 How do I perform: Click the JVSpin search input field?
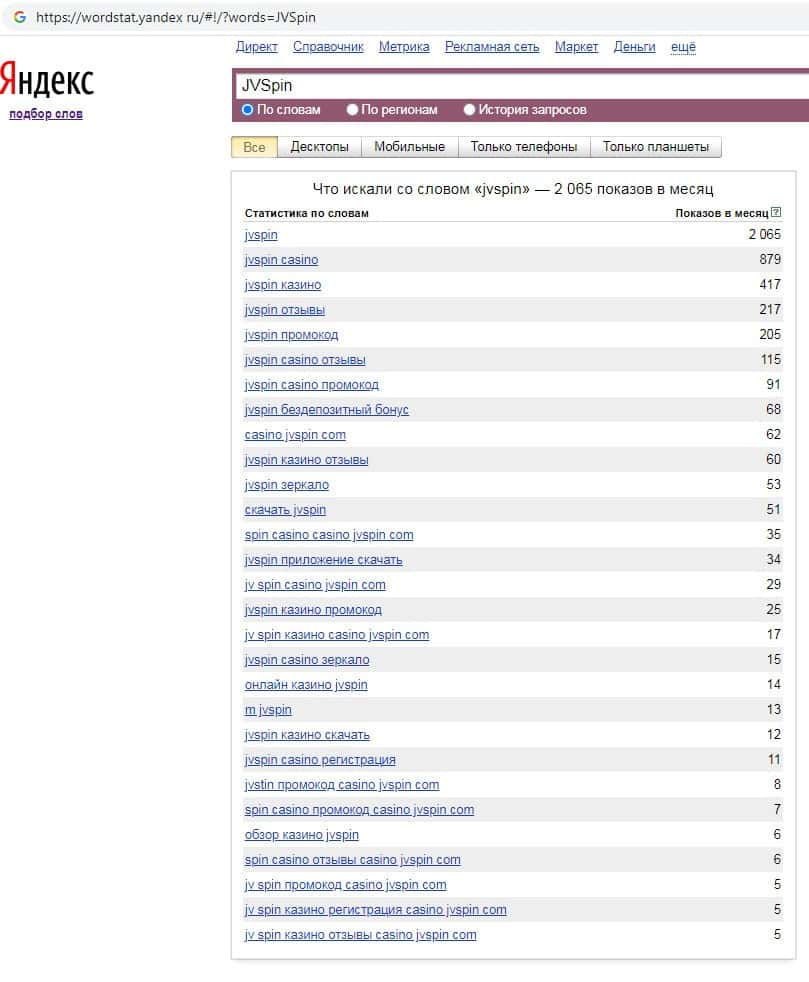click(522, 86)
